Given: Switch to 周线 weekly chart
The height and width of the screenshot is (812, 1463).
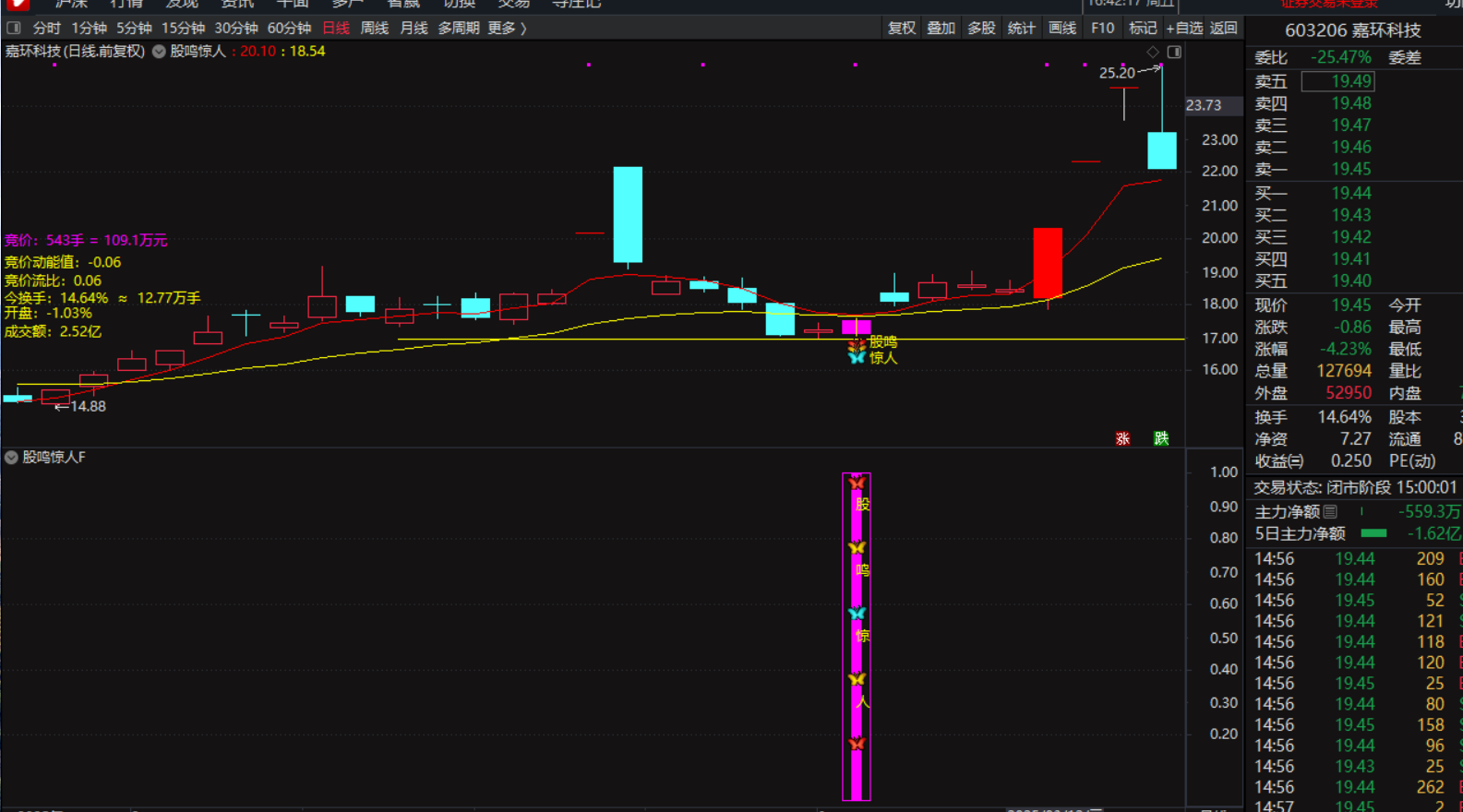Looking at the screenshot, I should [374, 28].
